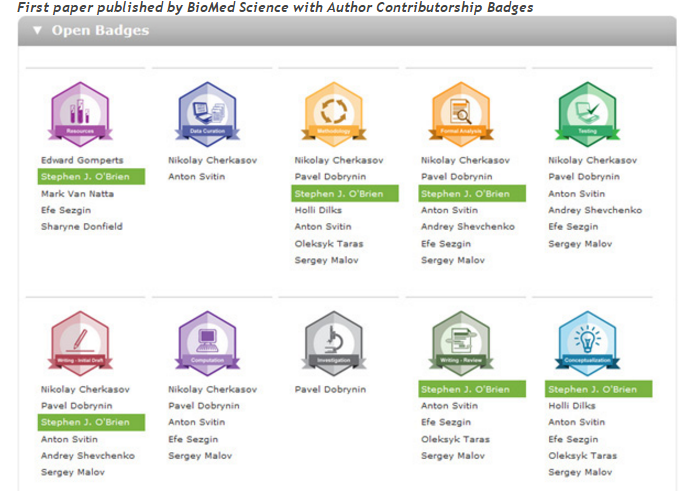
Task: Select highlighted Stephen J. O'Brien under Conceptualization
Action: [x=598, y=389]
